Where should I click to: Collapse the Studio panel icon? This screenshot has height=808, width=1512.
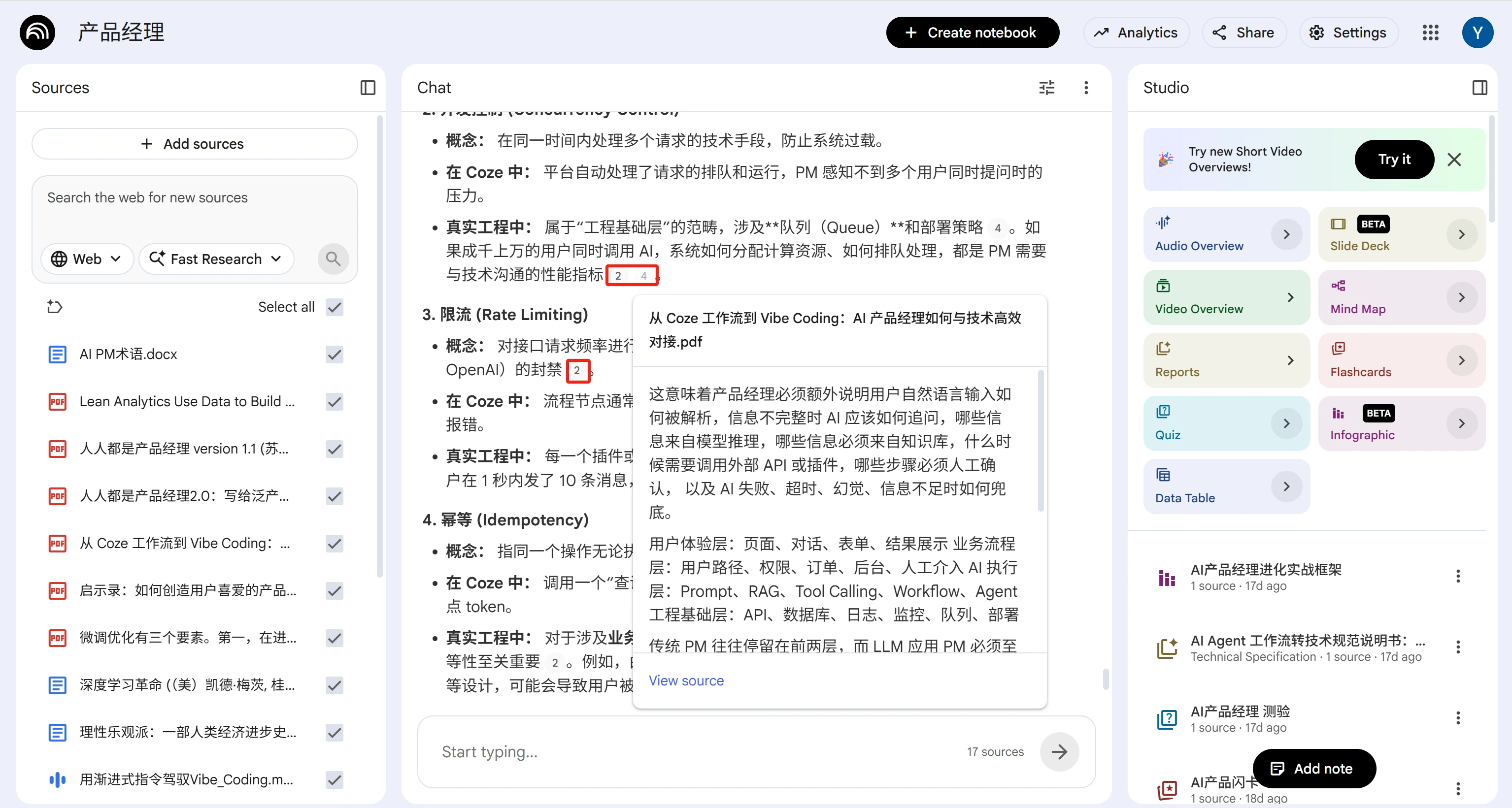click(1479, 88)
